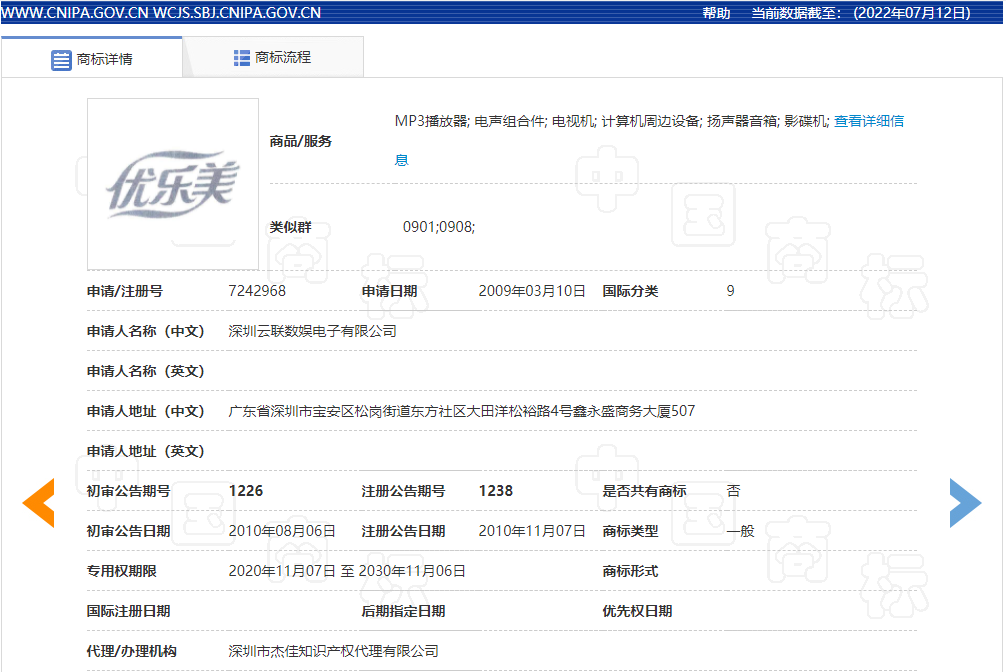Click agency name 深圳市杰佳知识产权代理有限公司
Viewport: 1006px width, 672px height.
tap(333, 651)
